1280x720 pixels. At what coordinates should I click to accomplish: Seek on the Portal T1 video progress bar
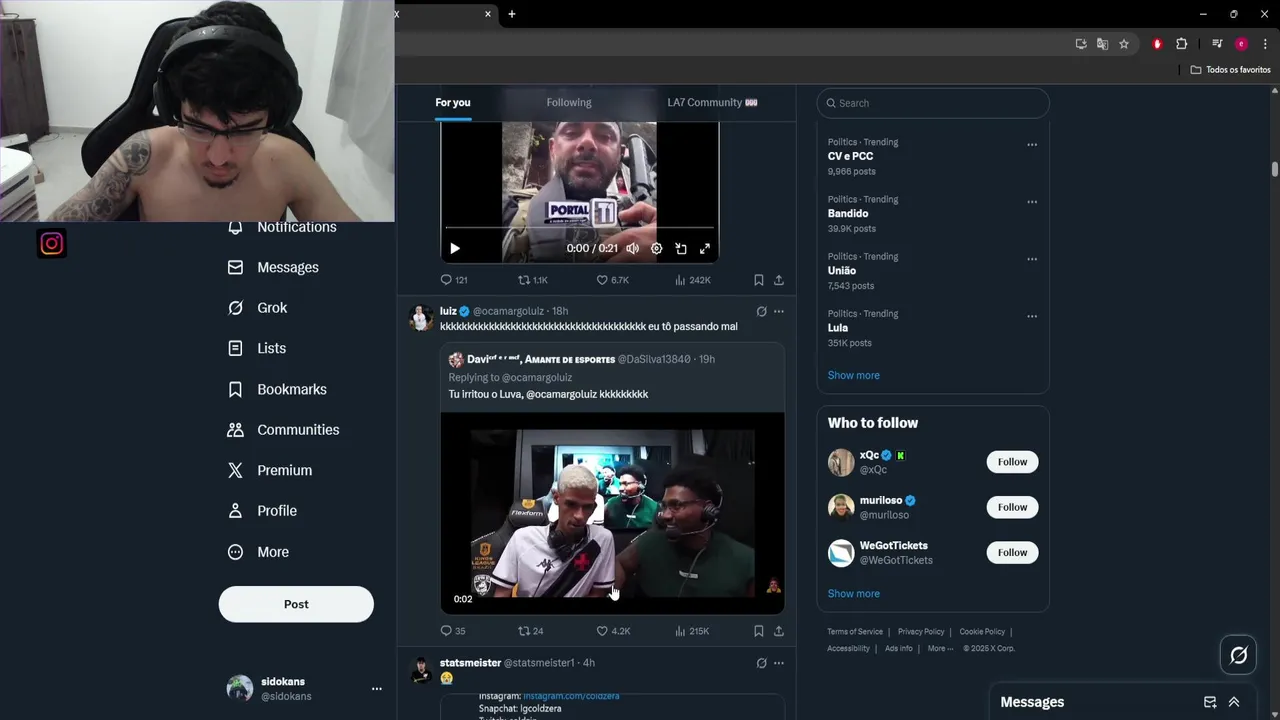[x=579, y=229]
